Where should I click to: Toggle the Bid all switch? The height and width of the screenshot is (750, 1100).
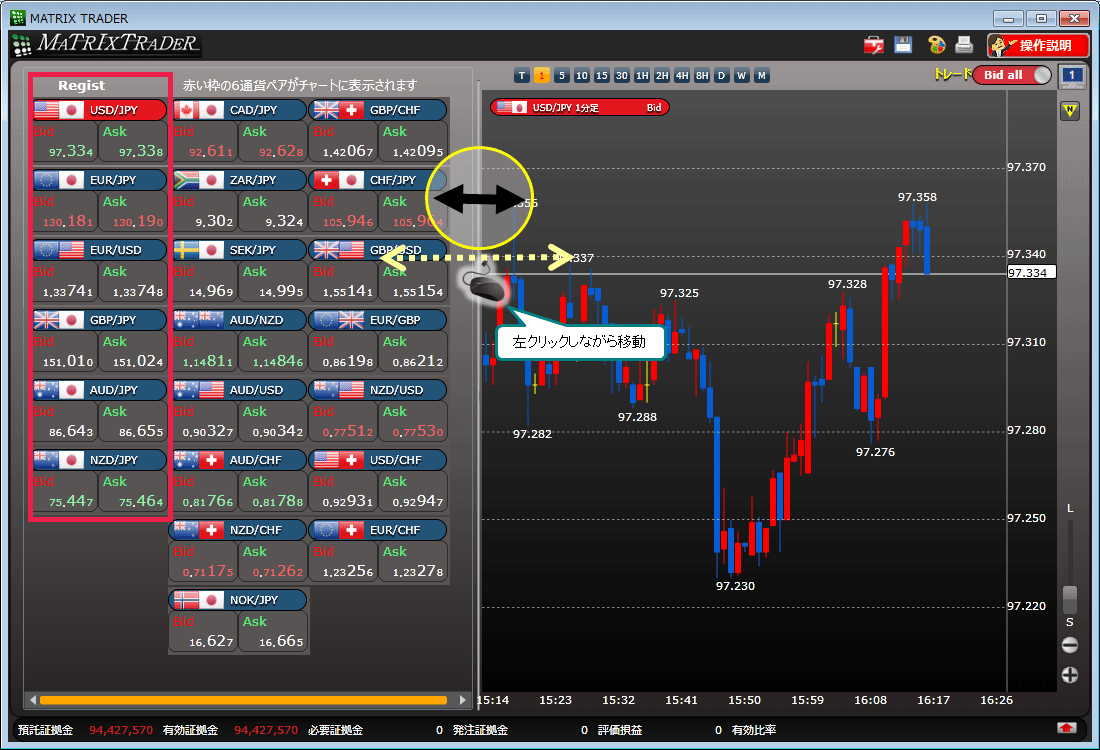1012,75
